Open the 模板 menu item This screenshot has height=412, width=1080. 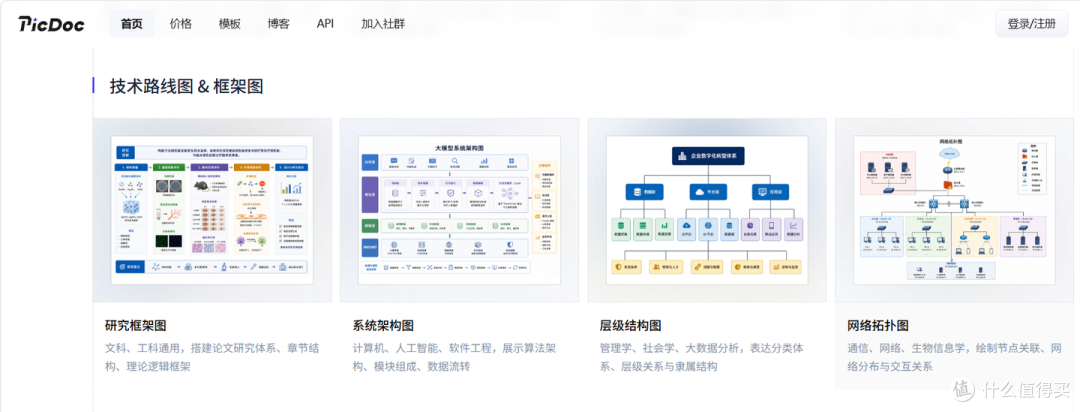click(x=229, y=24)
